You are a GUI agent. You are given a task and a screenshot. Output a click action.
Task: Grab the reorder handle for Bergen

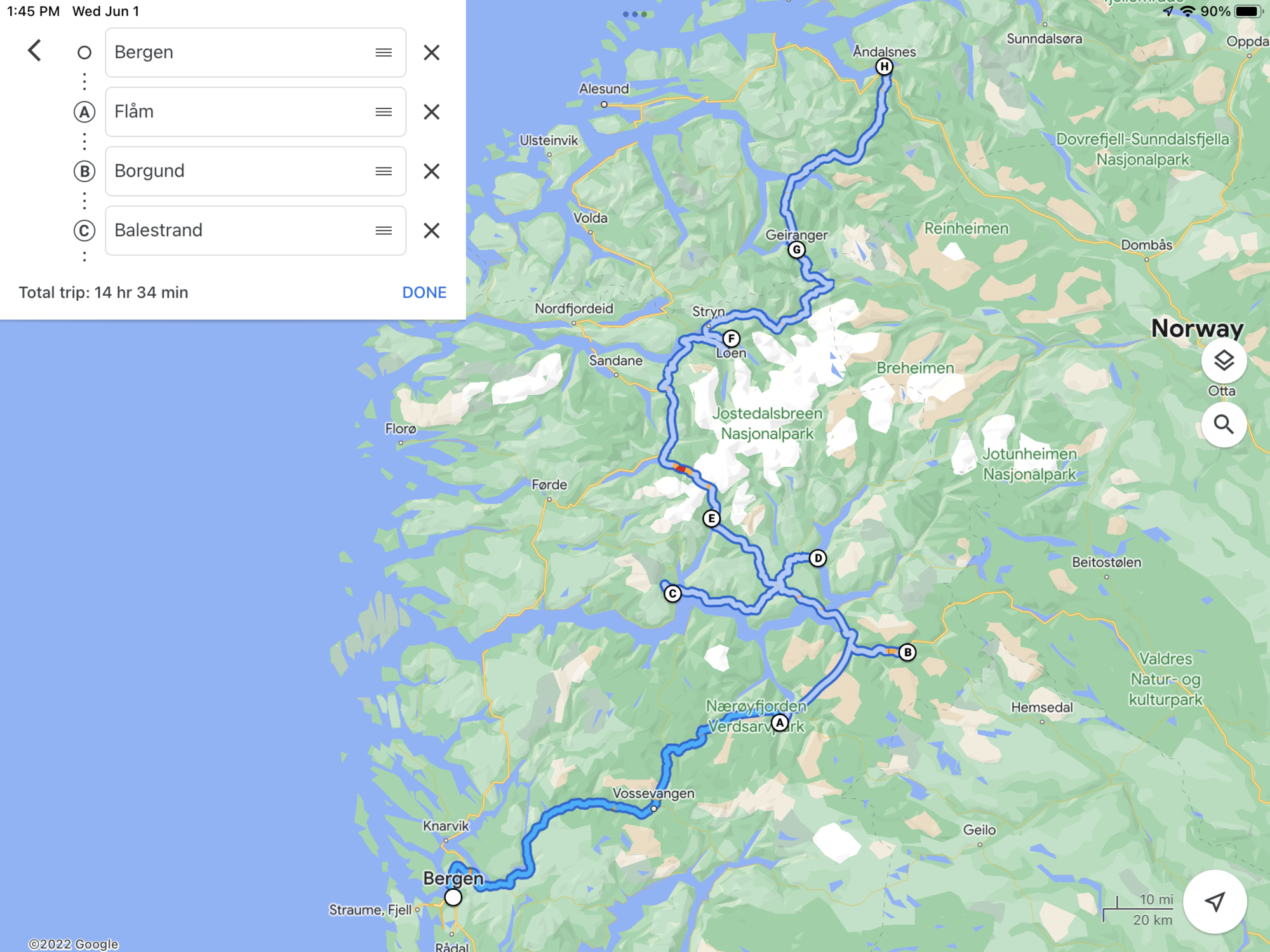(x=384, y=53)
